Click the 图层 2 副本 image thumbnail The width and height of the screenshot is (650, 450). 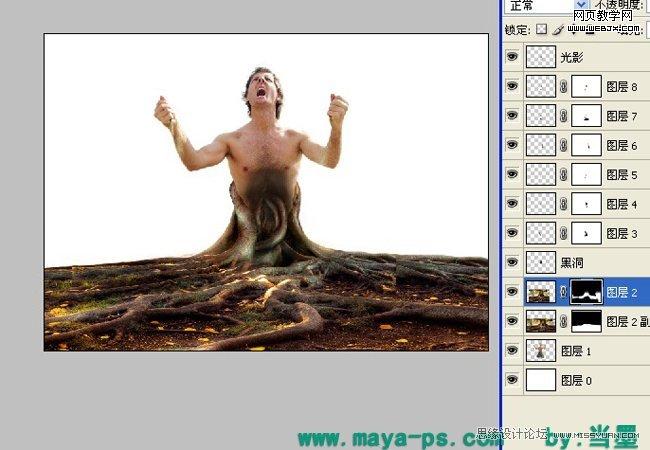(541, 321)
